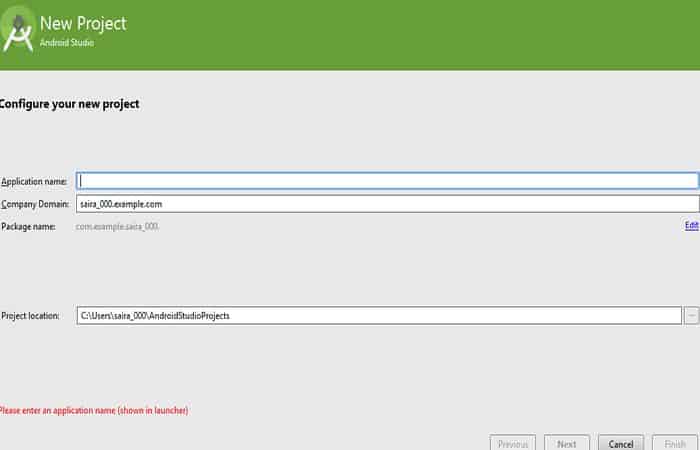Screen dimensions: 700x450
Task: Click the 'Company Domain:' label
Action: point(35,204)
